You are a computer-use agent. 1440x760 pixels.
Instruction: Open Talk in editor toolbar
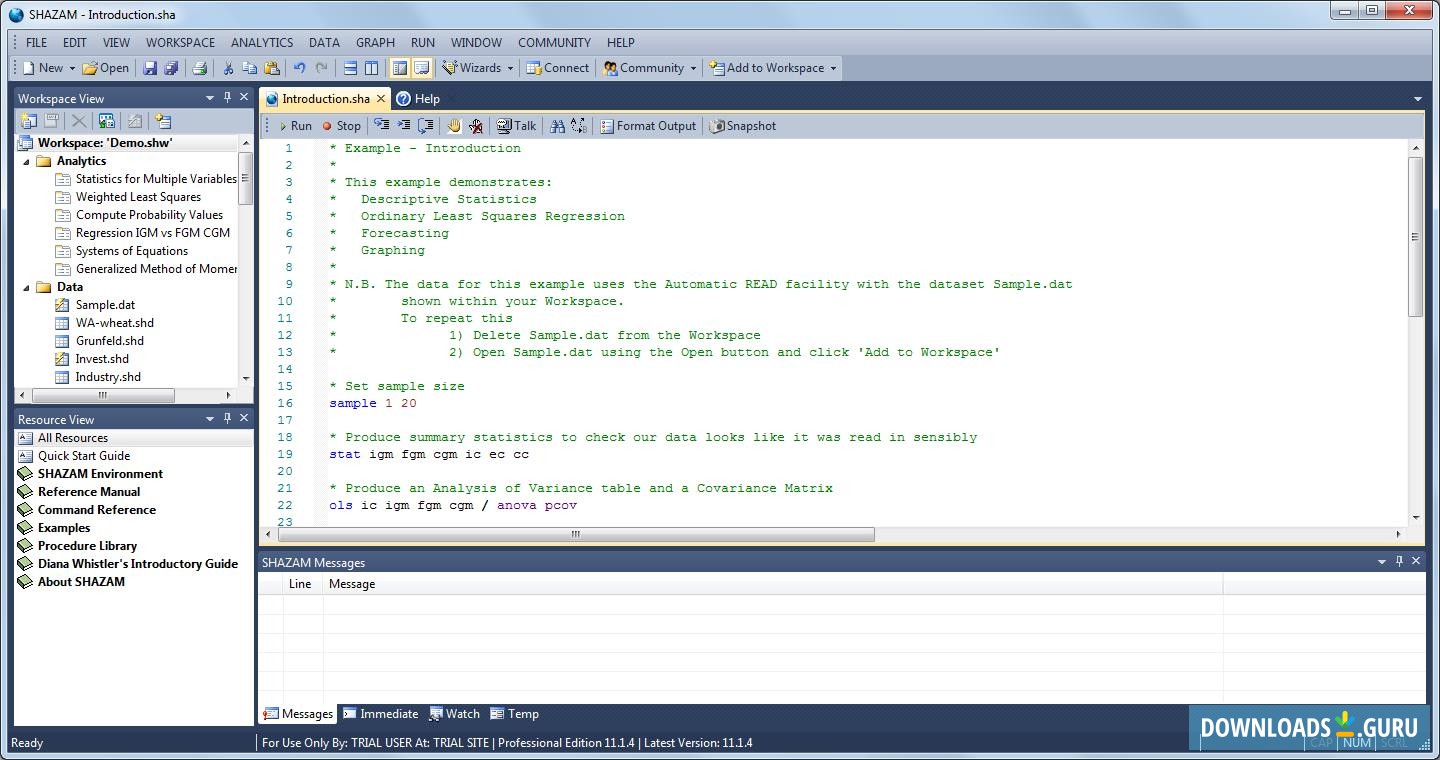click(x=517, y=126)
